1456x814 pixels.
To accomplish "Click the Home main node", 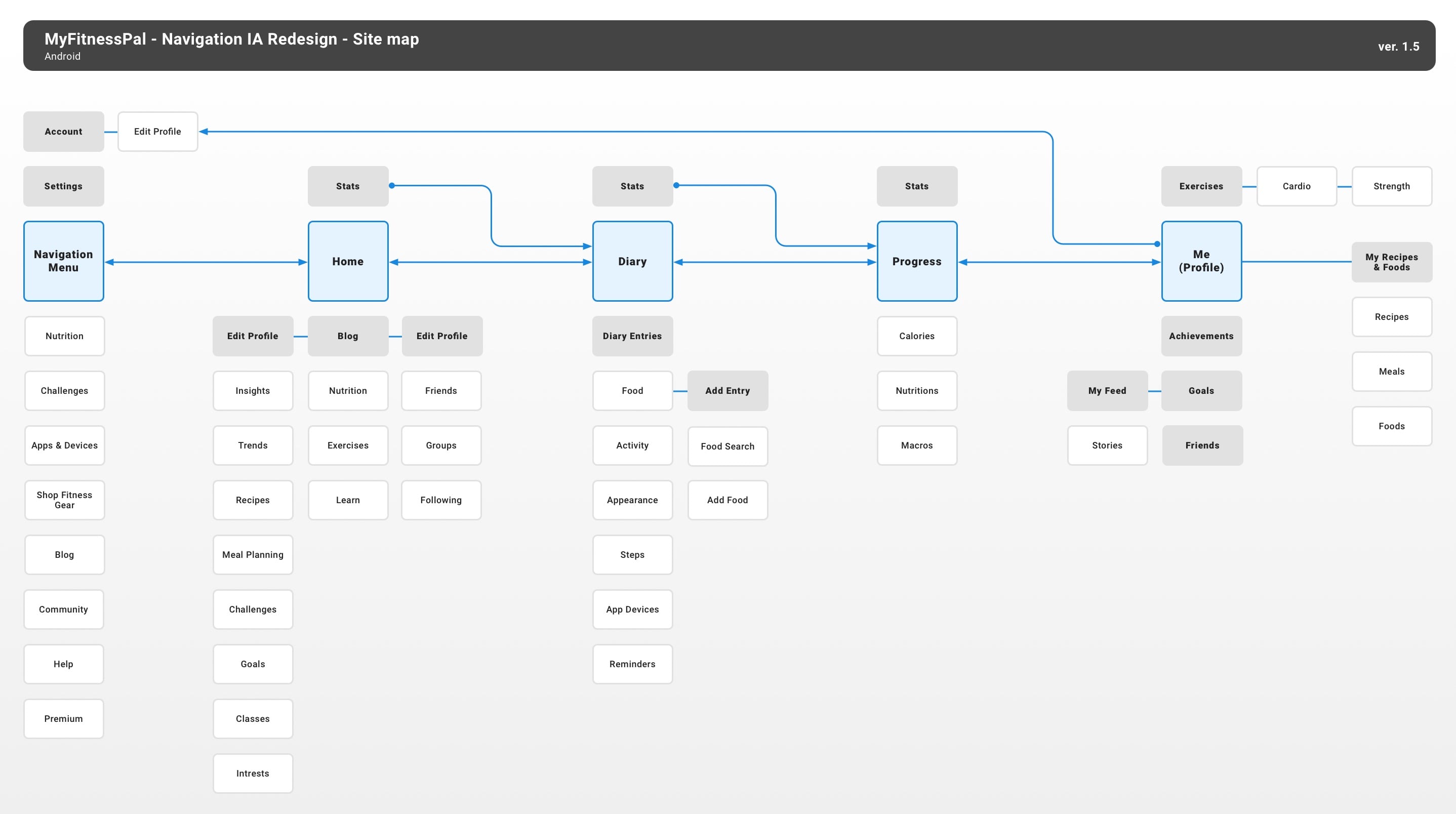I will 348,261.
